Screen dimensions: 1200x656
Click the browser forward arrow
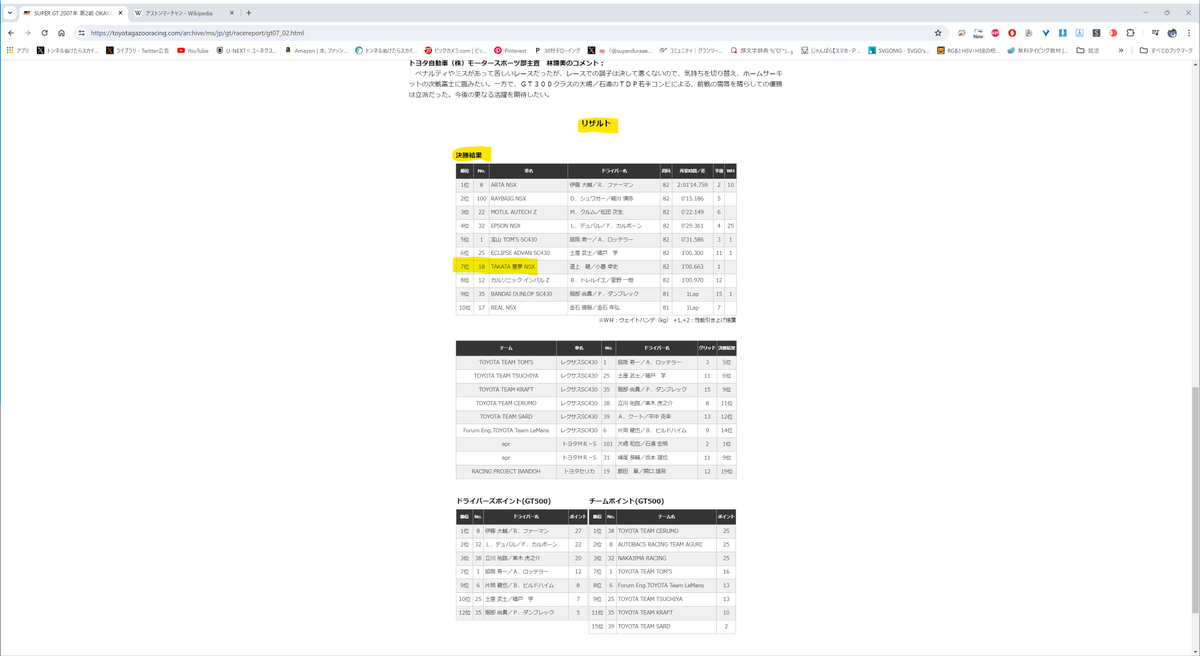27,32
